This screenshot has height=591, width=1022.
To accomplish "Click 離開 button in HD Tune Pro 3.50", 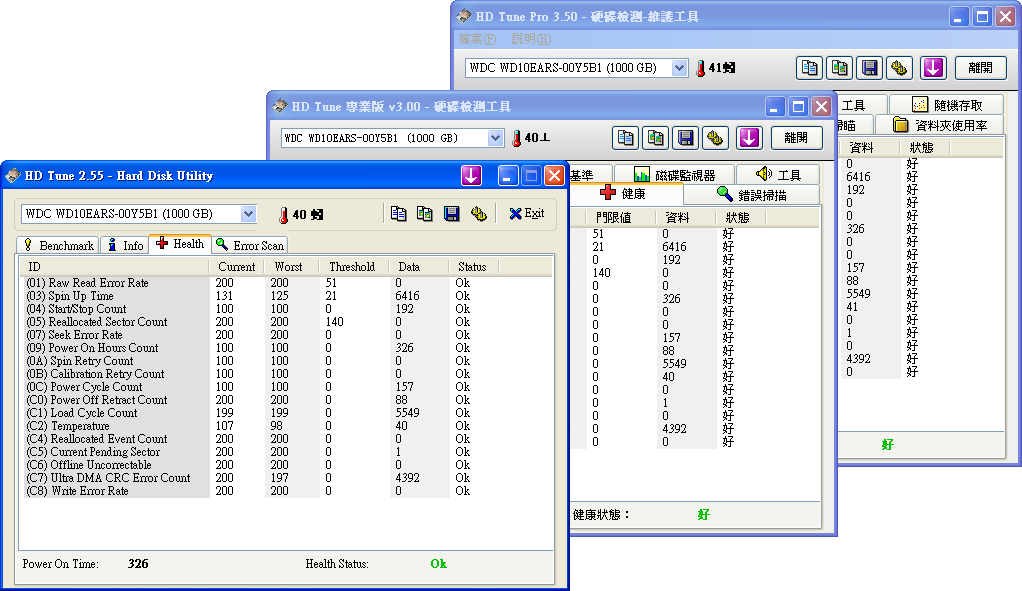I will (980, 67).
